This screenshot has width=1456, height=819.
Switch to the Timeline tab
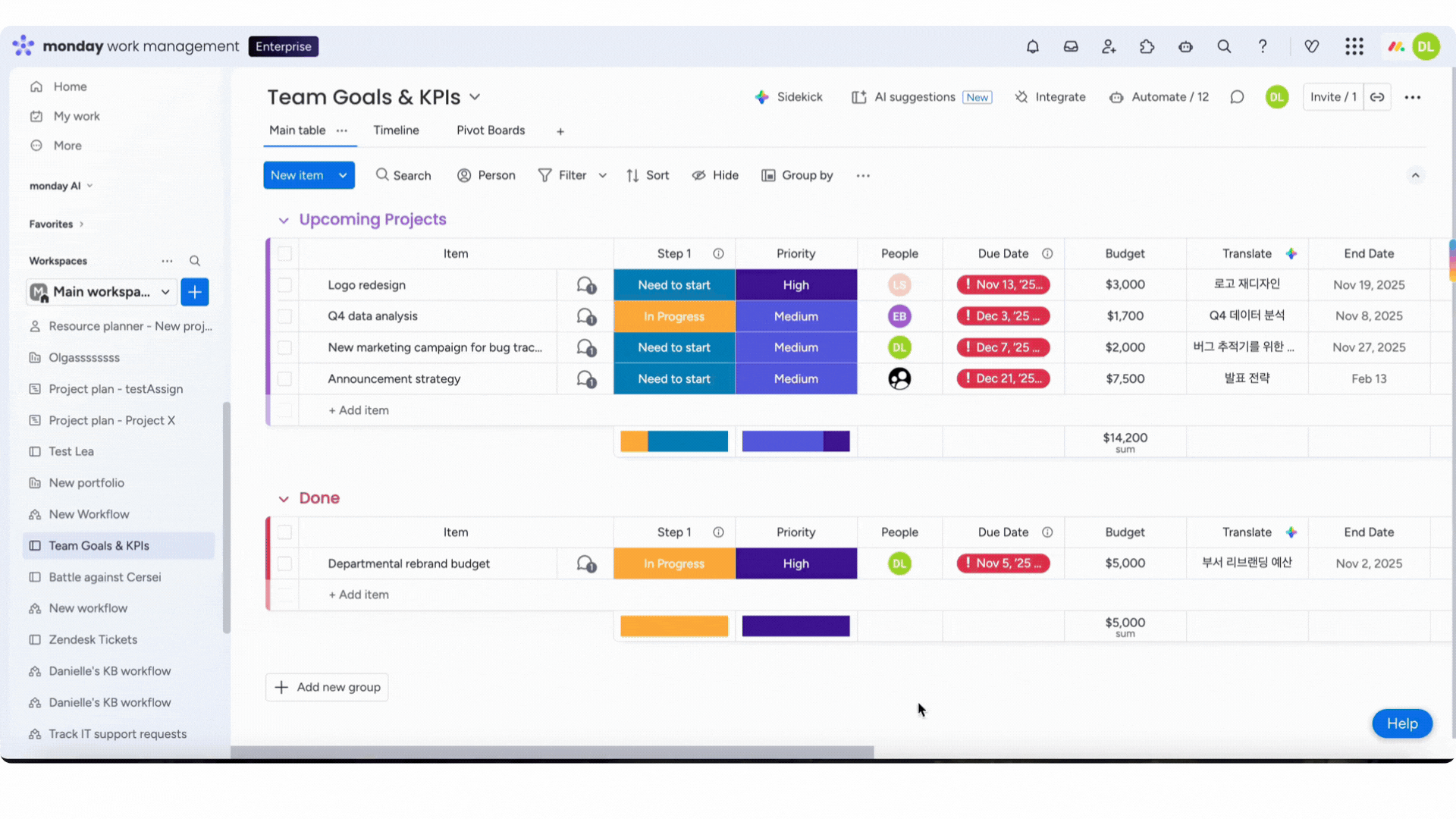pos(396,130)
